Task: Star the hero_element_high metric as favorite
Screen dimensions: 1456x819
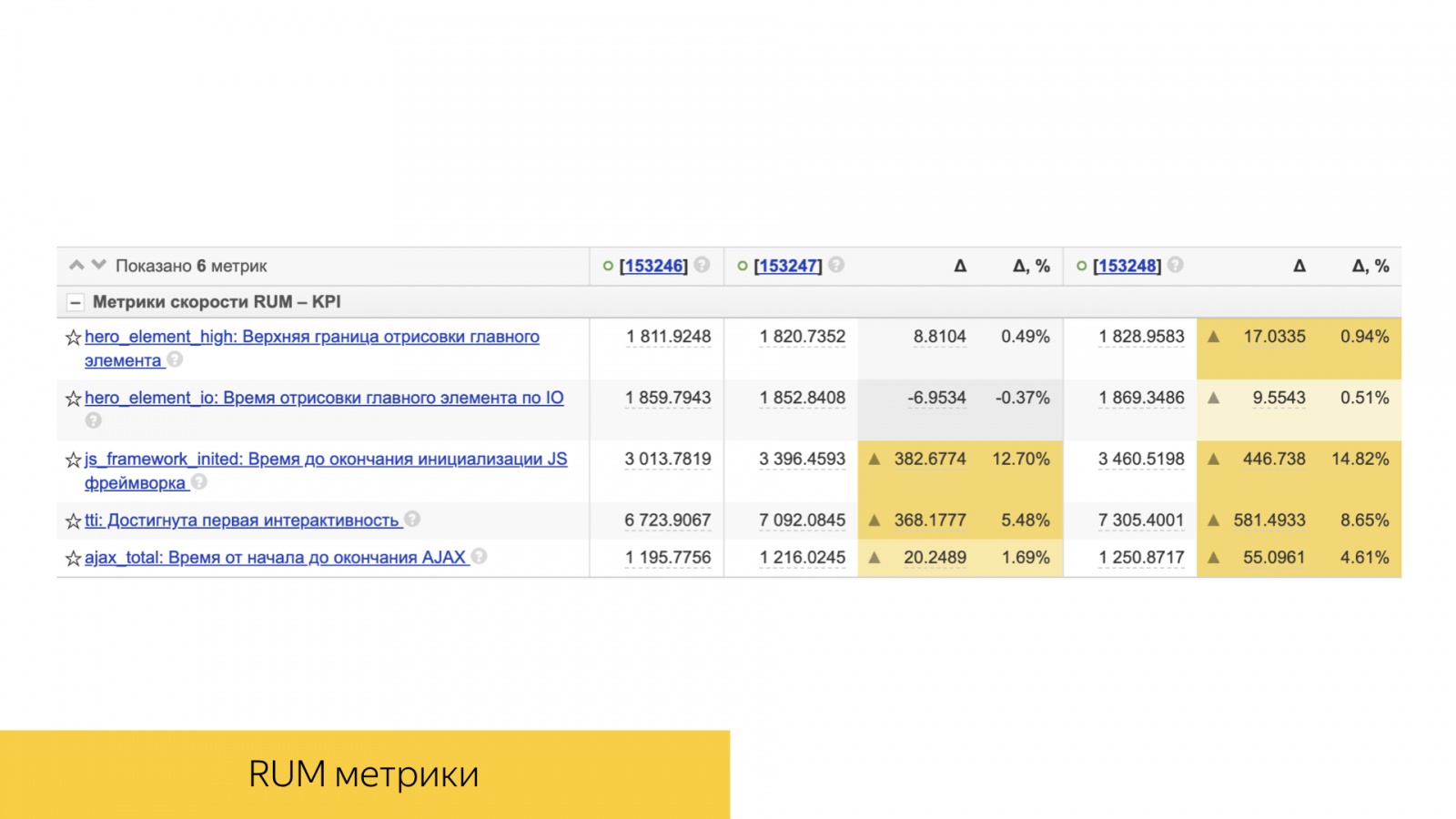Action: (72, 337)
